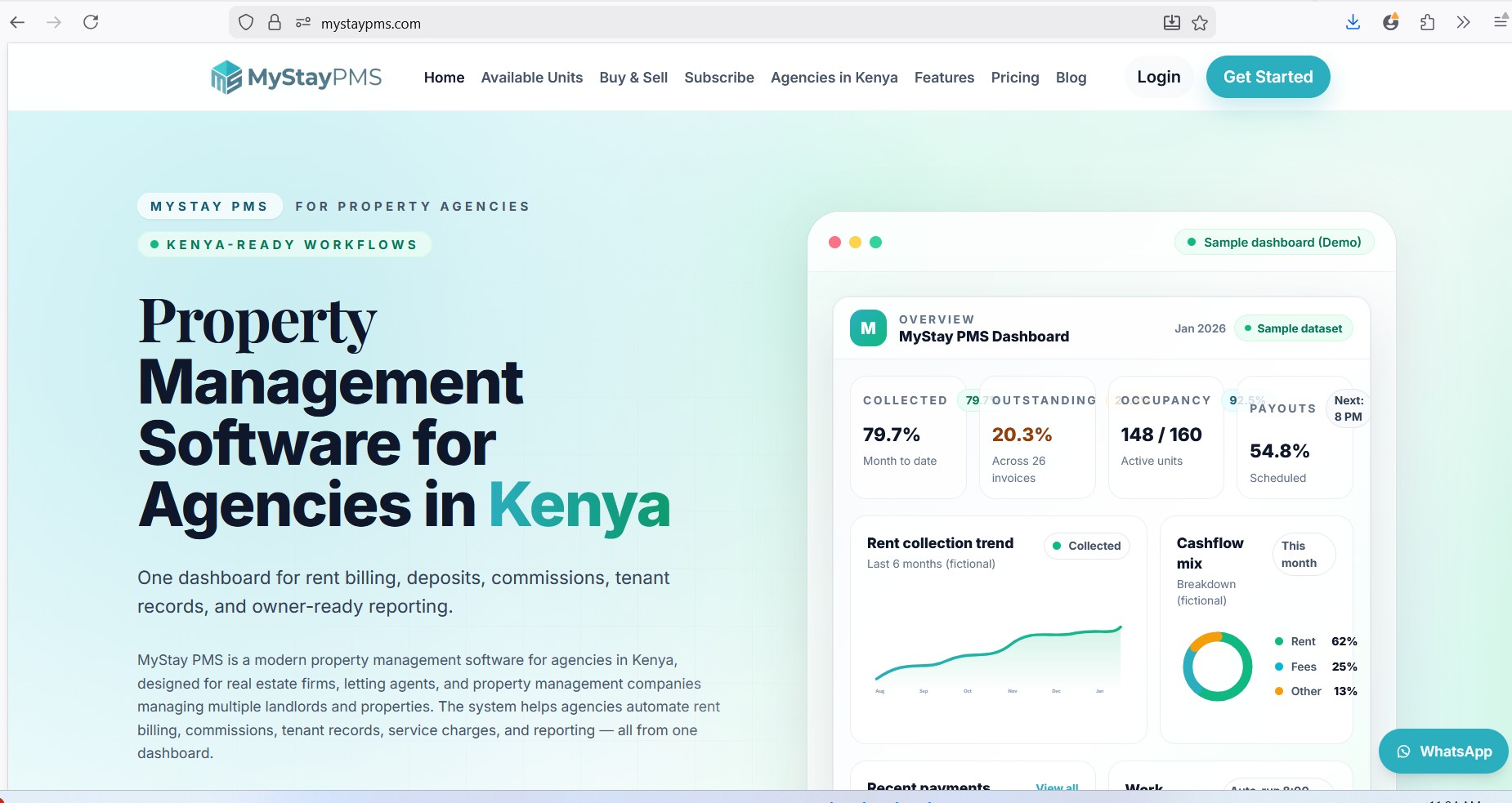
Task: Click the green M dashboard avatar icon
Action: [868, 328]
